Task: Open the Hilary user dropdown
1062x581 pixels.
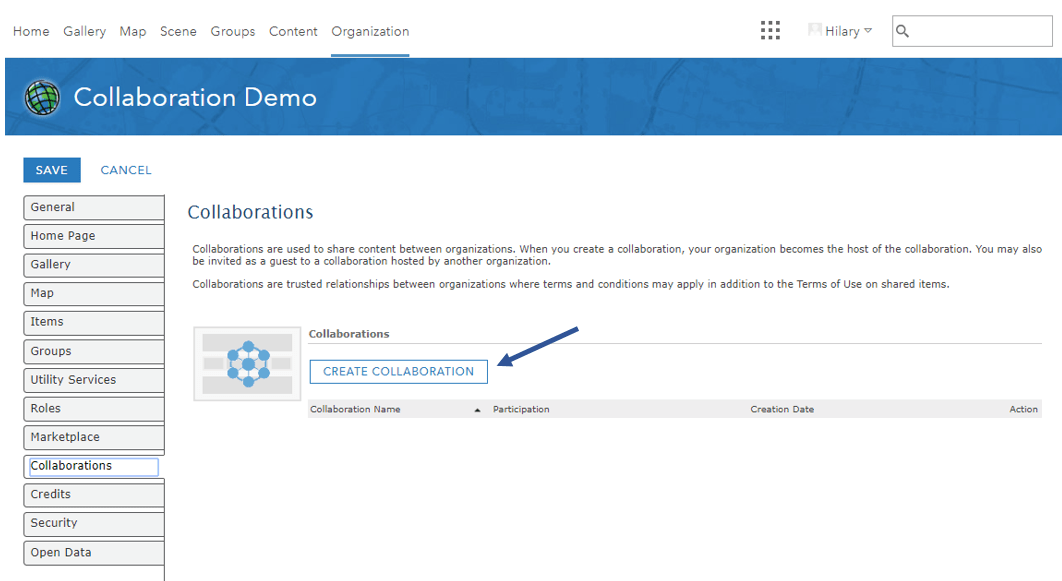Action: pos(840,30)
